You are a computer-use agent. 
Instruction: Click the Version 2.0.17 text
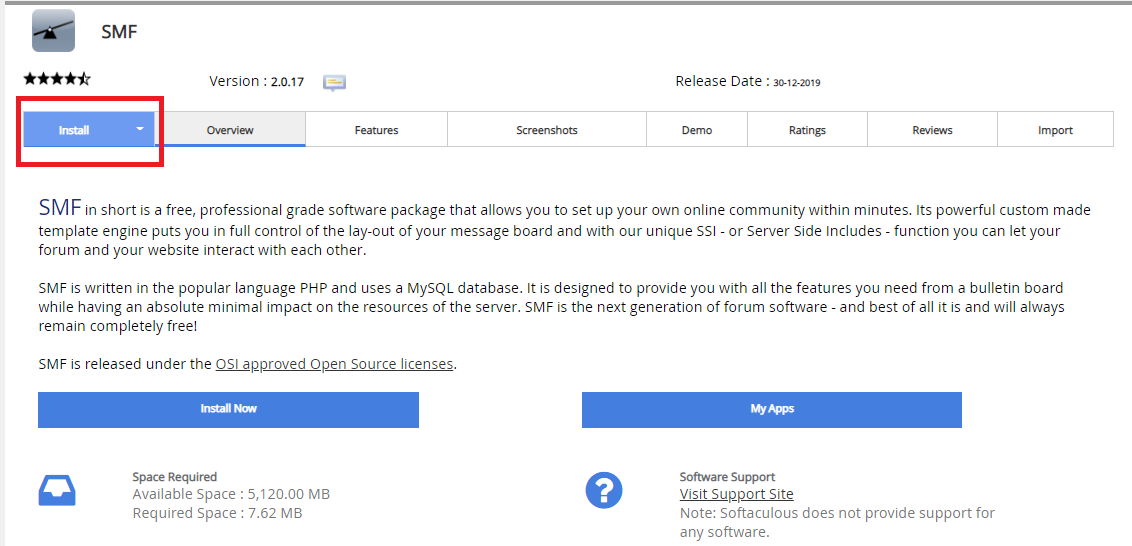point(256,82)
